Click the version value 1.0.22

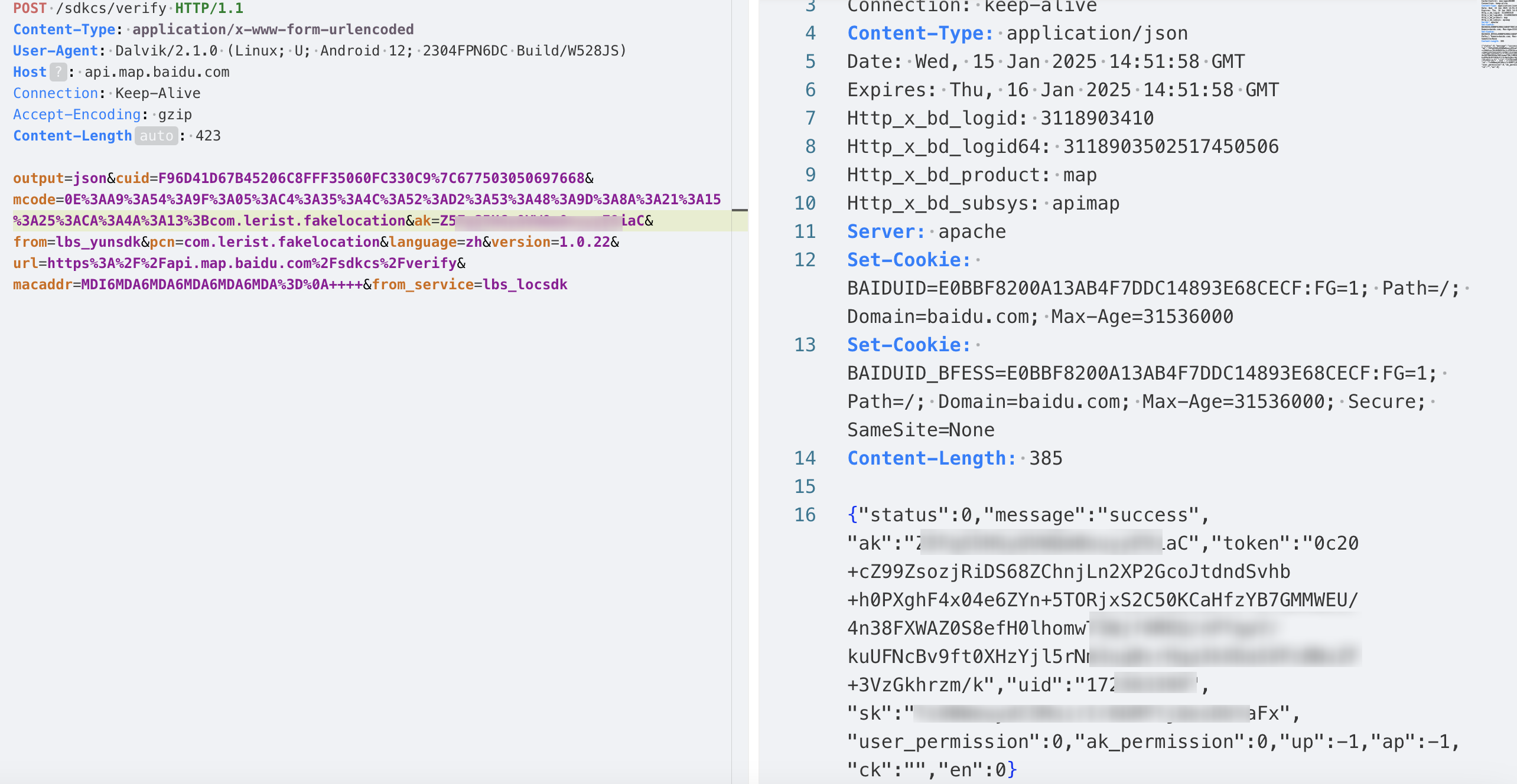(585, 242)
